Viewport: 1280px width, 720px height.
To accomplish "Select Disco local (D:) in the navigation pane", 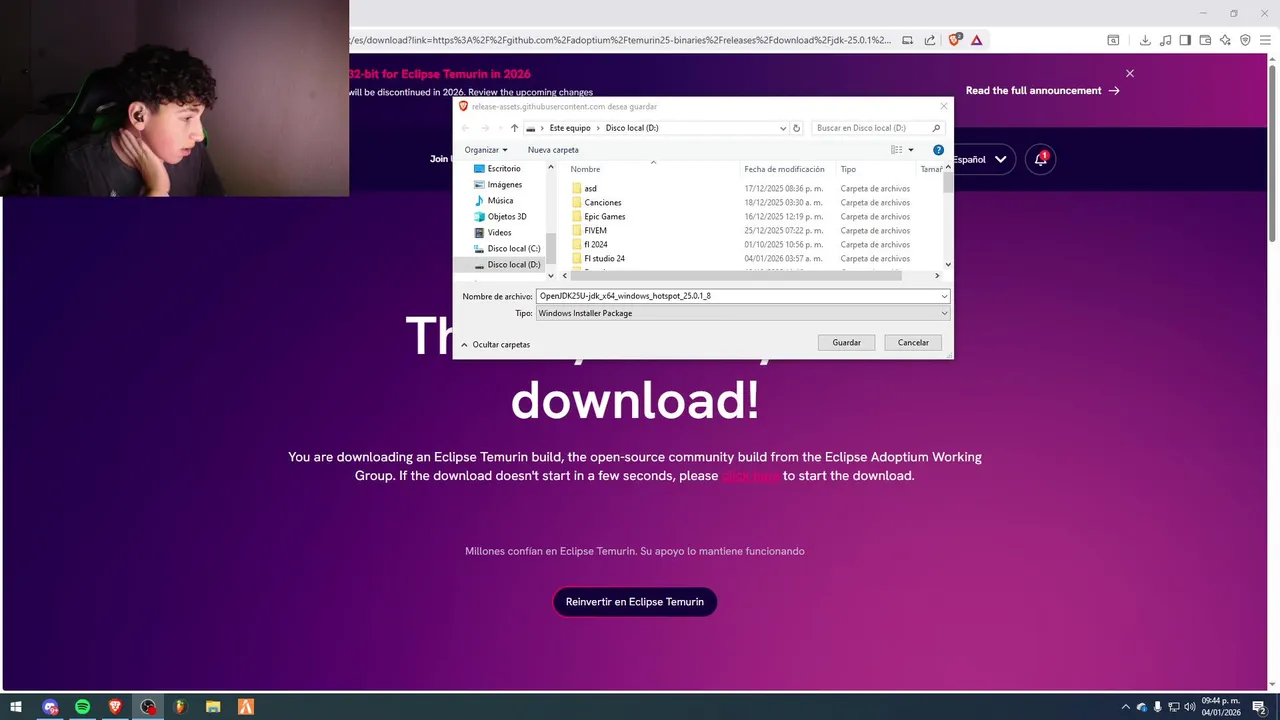I will [x=514, y=265].
